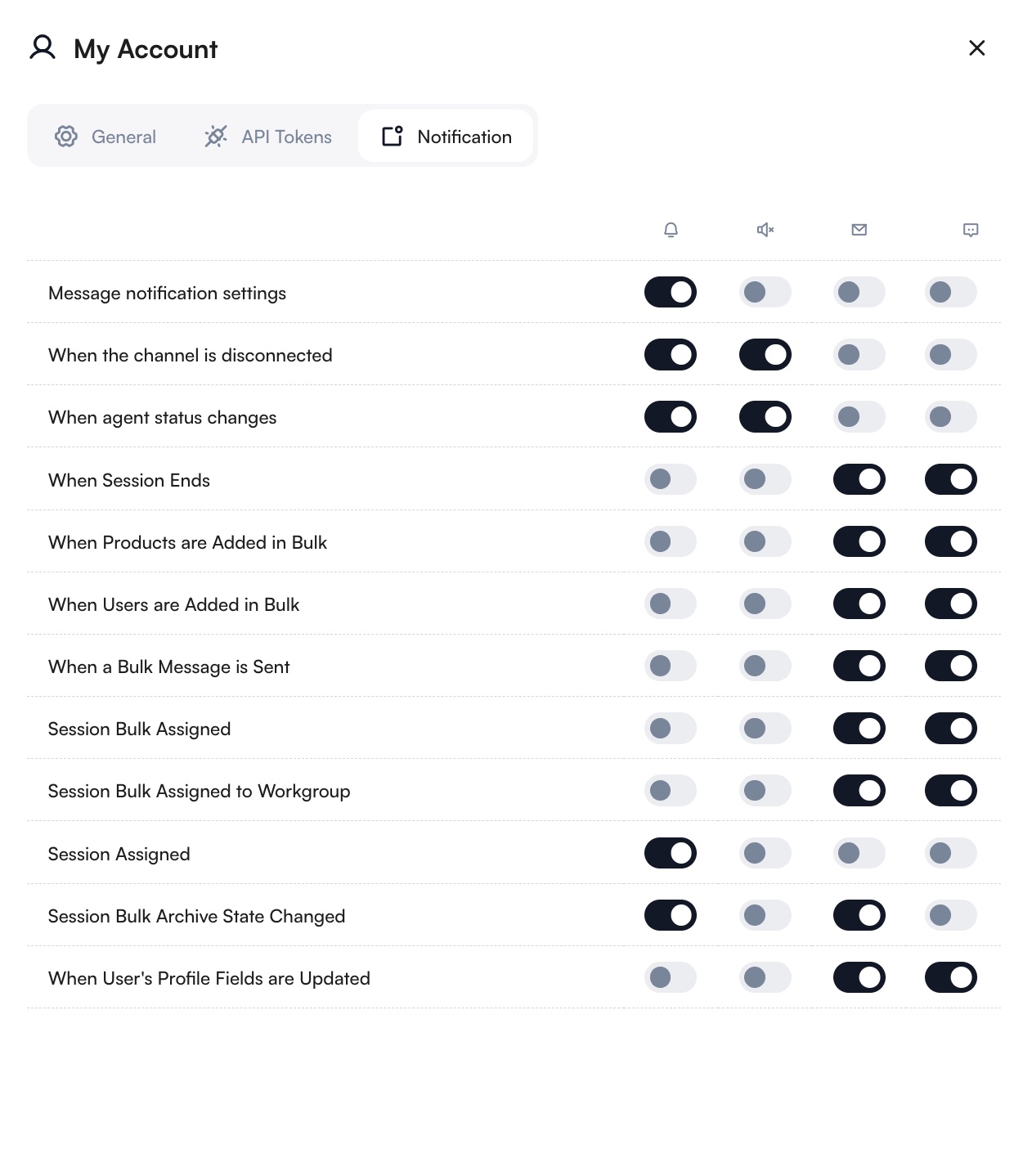Viewport: 1032px width, 1176px height.
Task: Click the Notification tab's square icon
Action: pos(393,136)
